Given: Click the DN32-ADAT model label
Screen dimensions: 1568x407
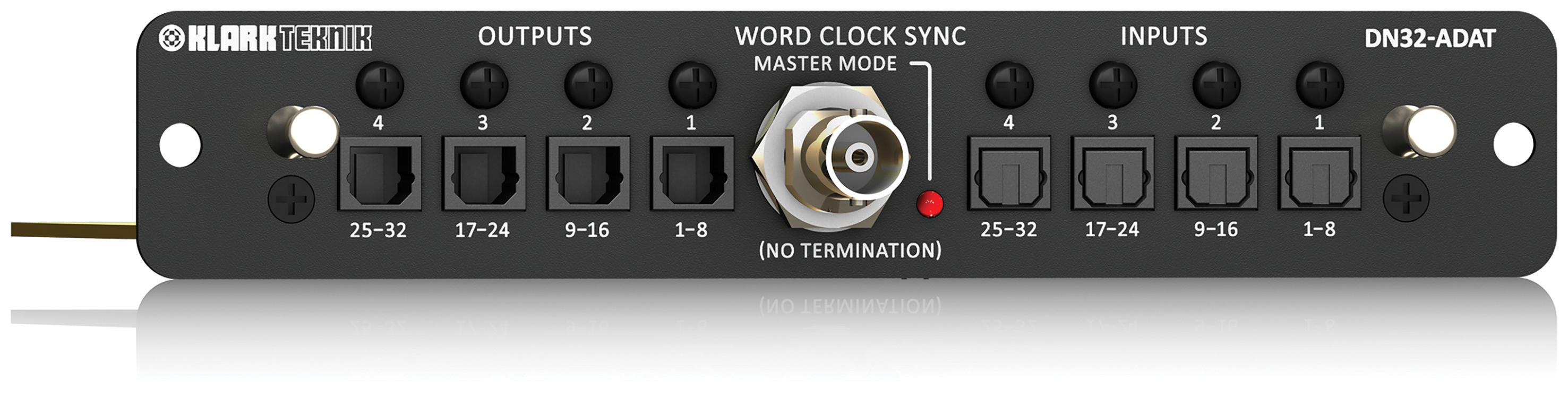Looking at the screenshot, I should (x=1430, y=39).
